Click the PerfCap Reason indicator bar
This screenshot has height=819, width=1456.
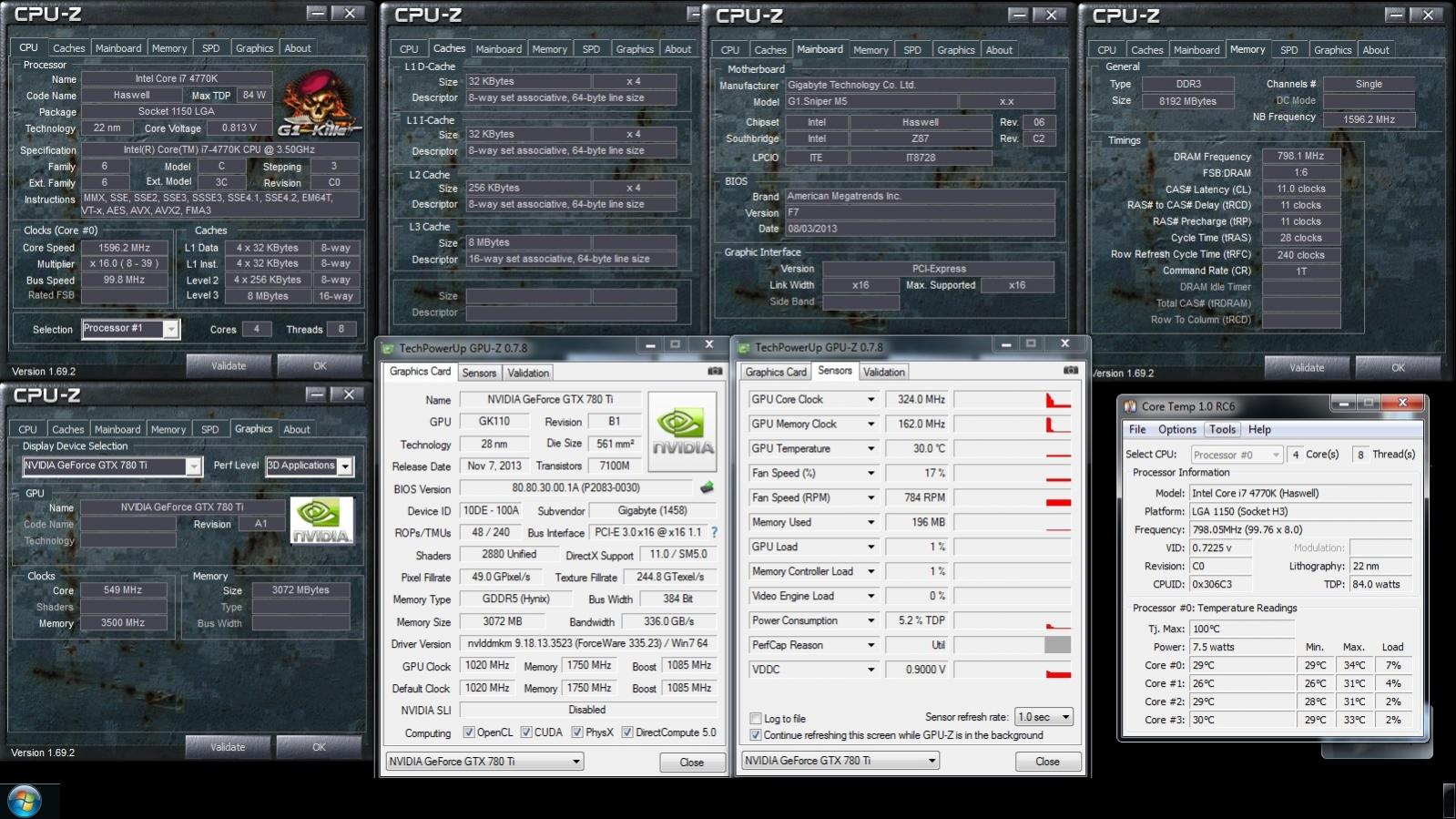tap(1057, 645)
